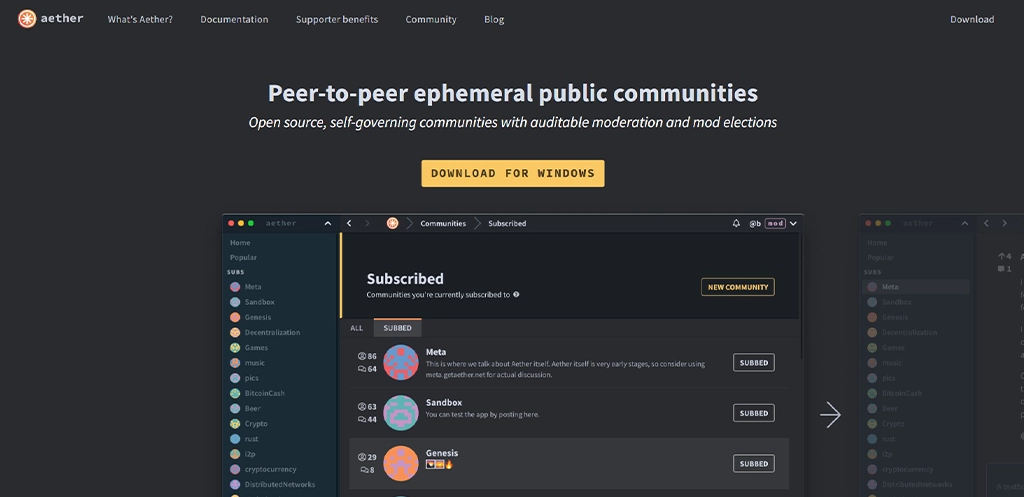Click the Sandbox community avatar in the list
The width and height of the screenshot is (1024, 497).
(x=401, y=412)
